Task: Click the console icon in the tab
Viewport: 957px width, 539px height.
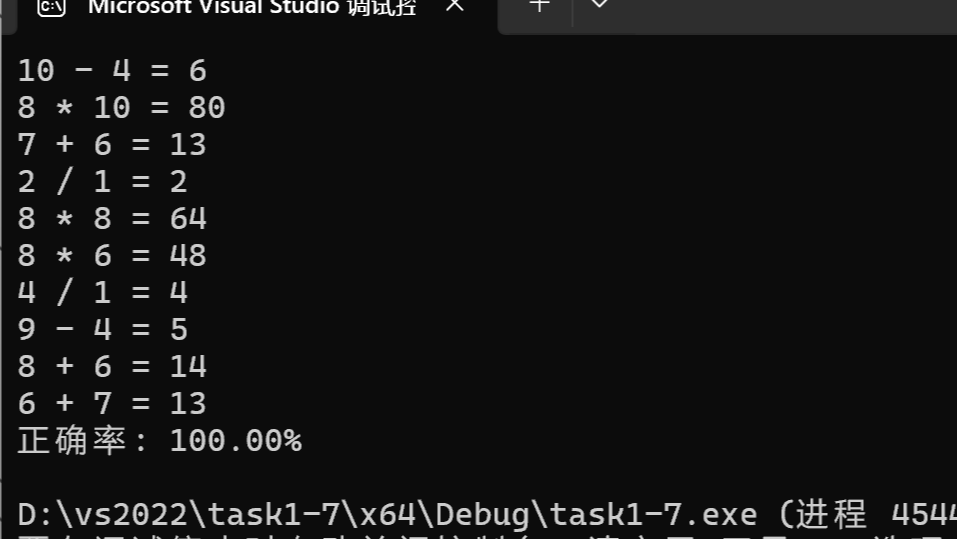Action: click(51, 7)
